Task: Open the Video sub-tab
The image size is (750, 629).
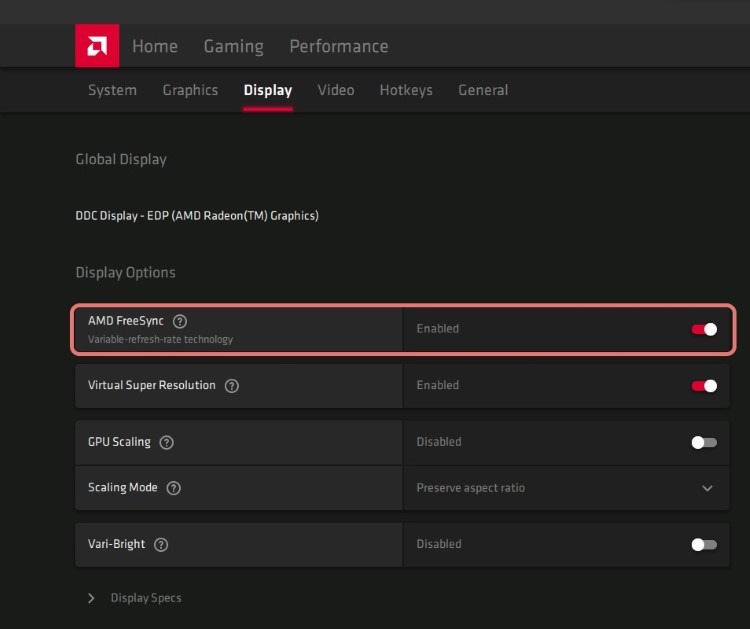Action: pyautogui.click(x=336, y=90)
